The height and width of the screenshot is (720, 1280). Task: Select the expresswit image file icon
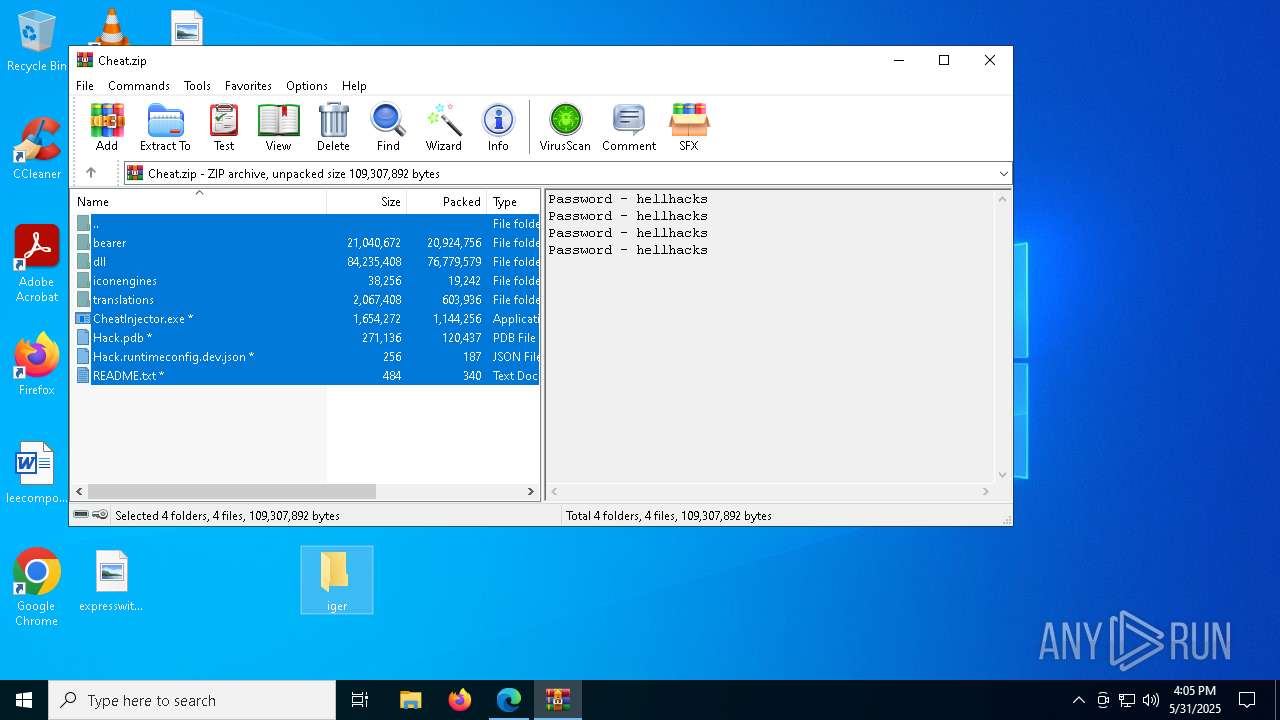tap(111, 580)
